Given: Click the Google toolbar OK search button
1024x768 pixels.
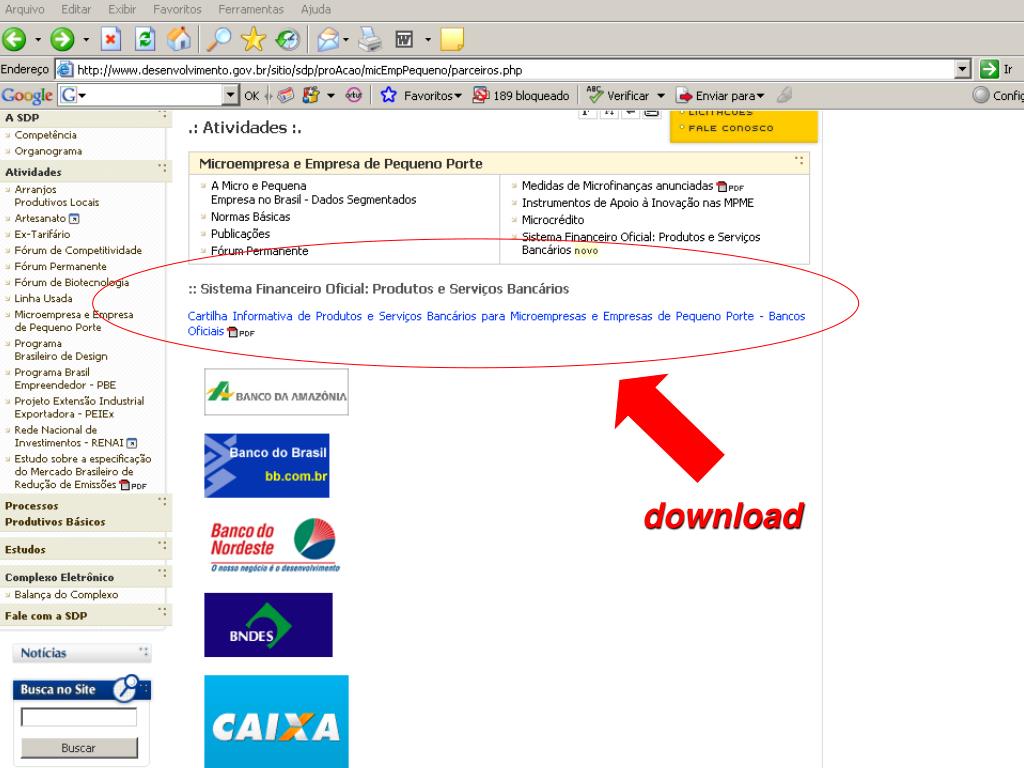Looking at the screenshot, I should [251, 95].
